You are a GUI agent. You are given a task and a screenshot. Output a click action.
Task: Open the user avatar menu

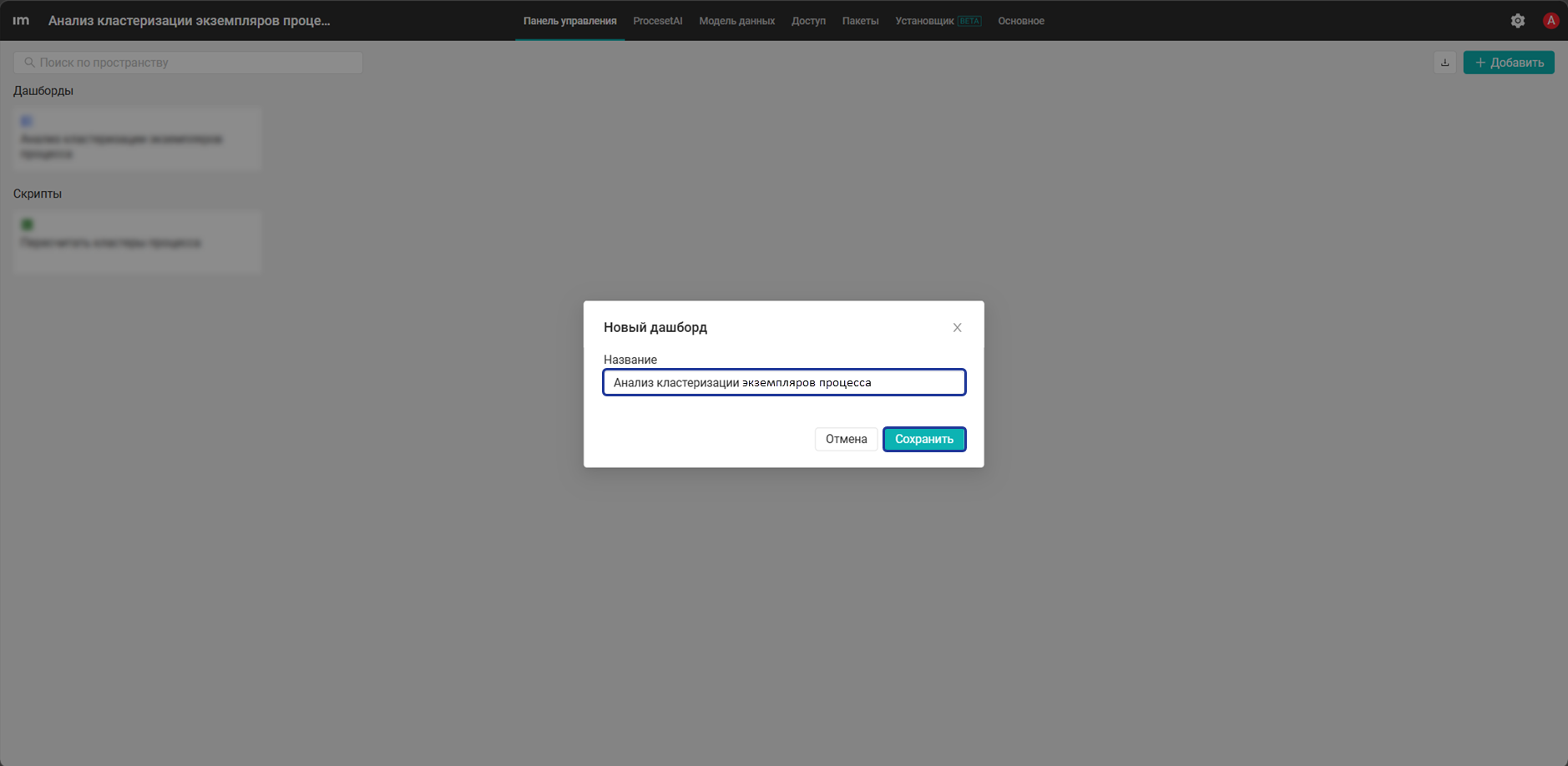pyautogui.click(x=1550, y=21)
